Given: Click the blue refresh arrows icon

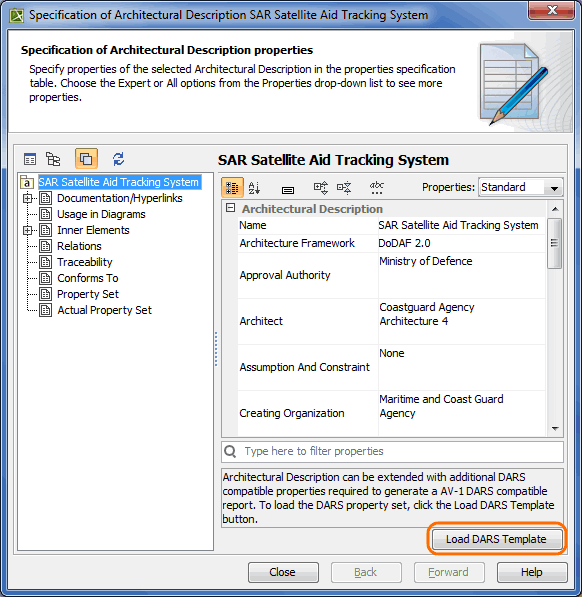Looking at the screenshot, I should pos(118,159).
